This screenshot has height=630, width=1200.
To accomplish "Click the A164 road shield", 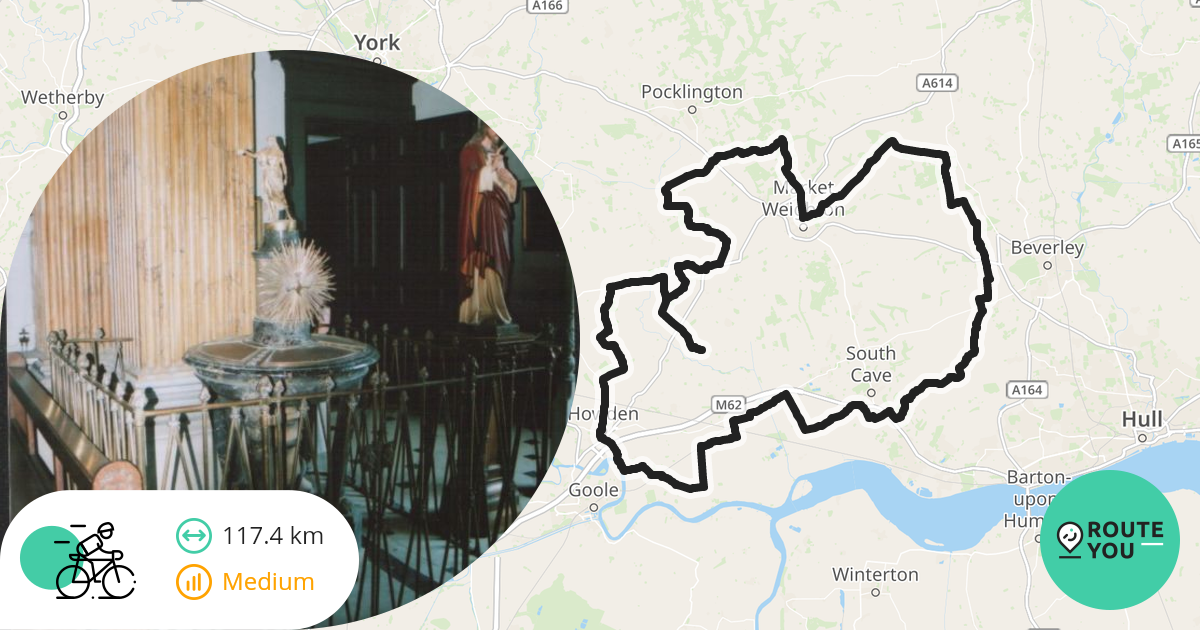I will [x=1026, y=389].
